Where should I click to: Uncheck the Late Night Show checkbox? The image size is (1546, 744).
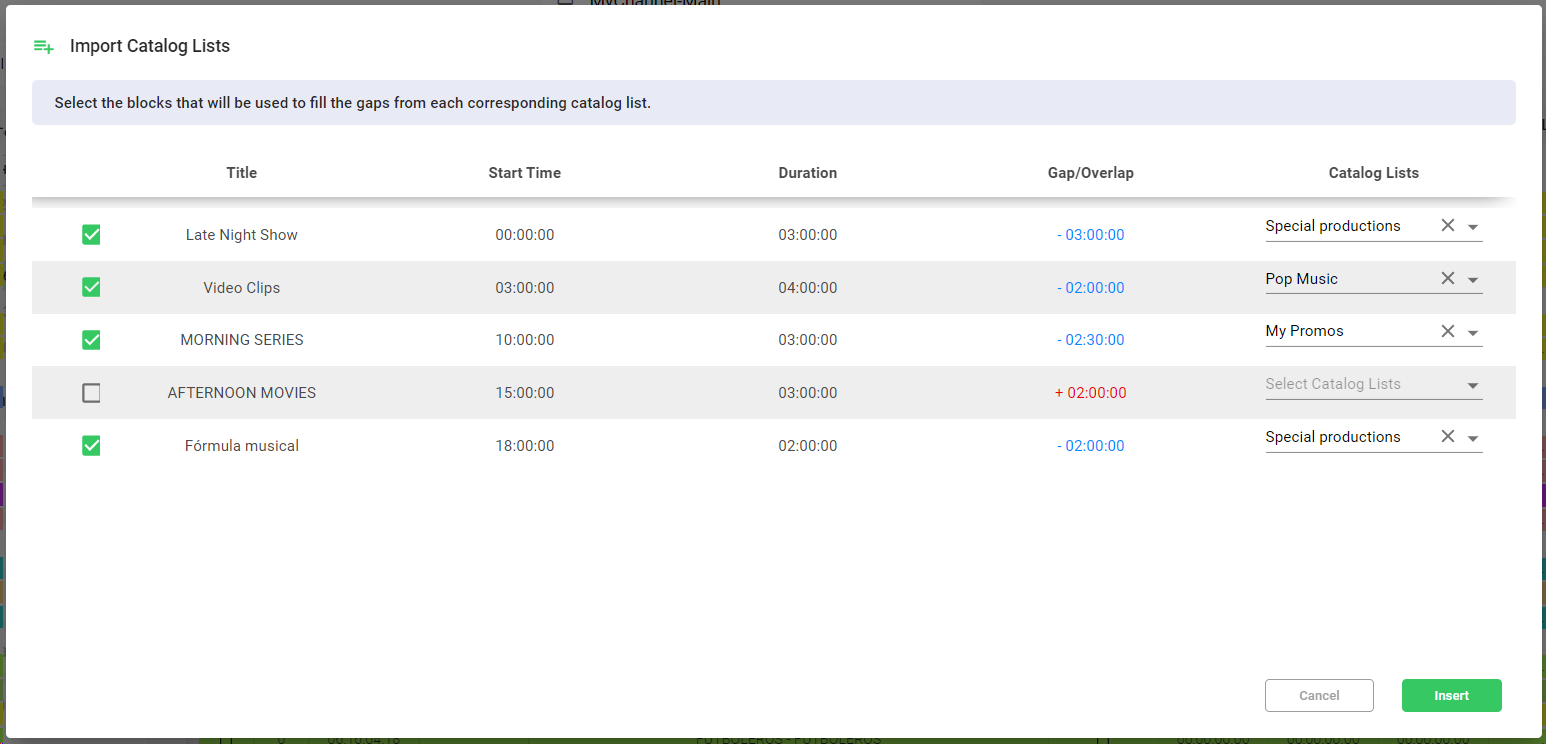click(91, 235)
